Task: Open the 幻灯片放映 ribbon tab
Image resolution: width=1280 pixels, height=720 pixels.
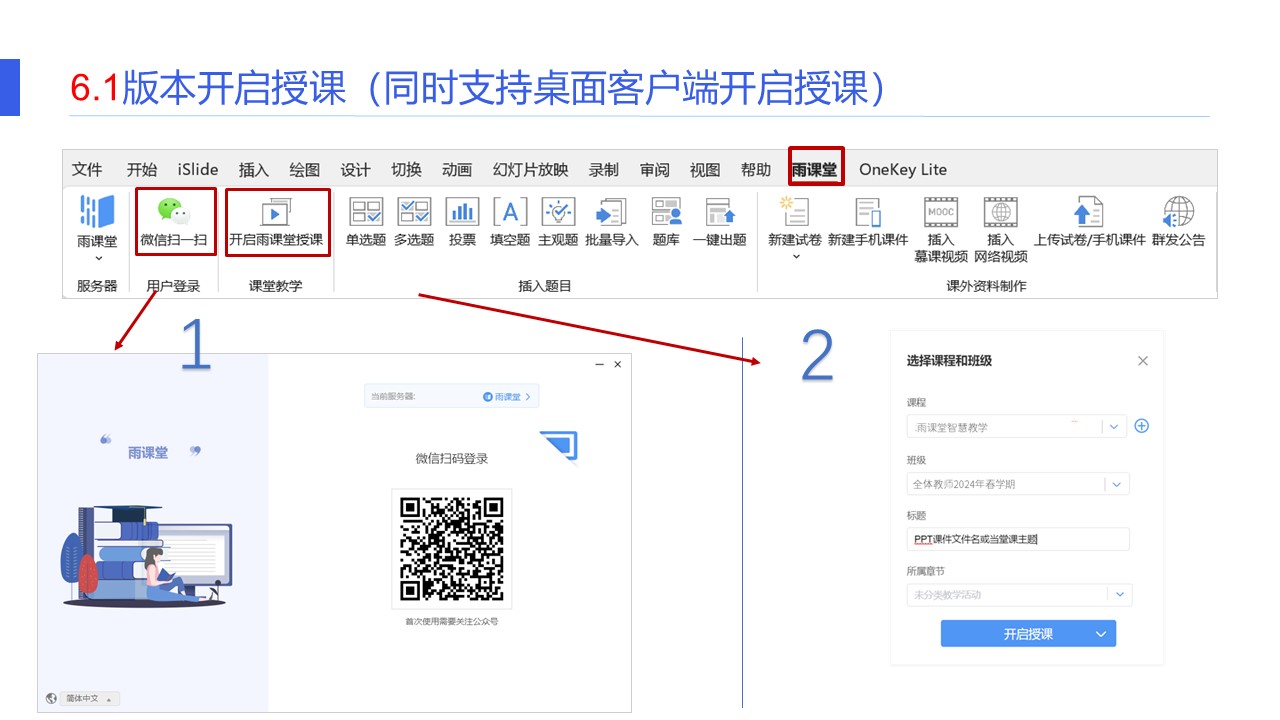Action: click(530, 170)
